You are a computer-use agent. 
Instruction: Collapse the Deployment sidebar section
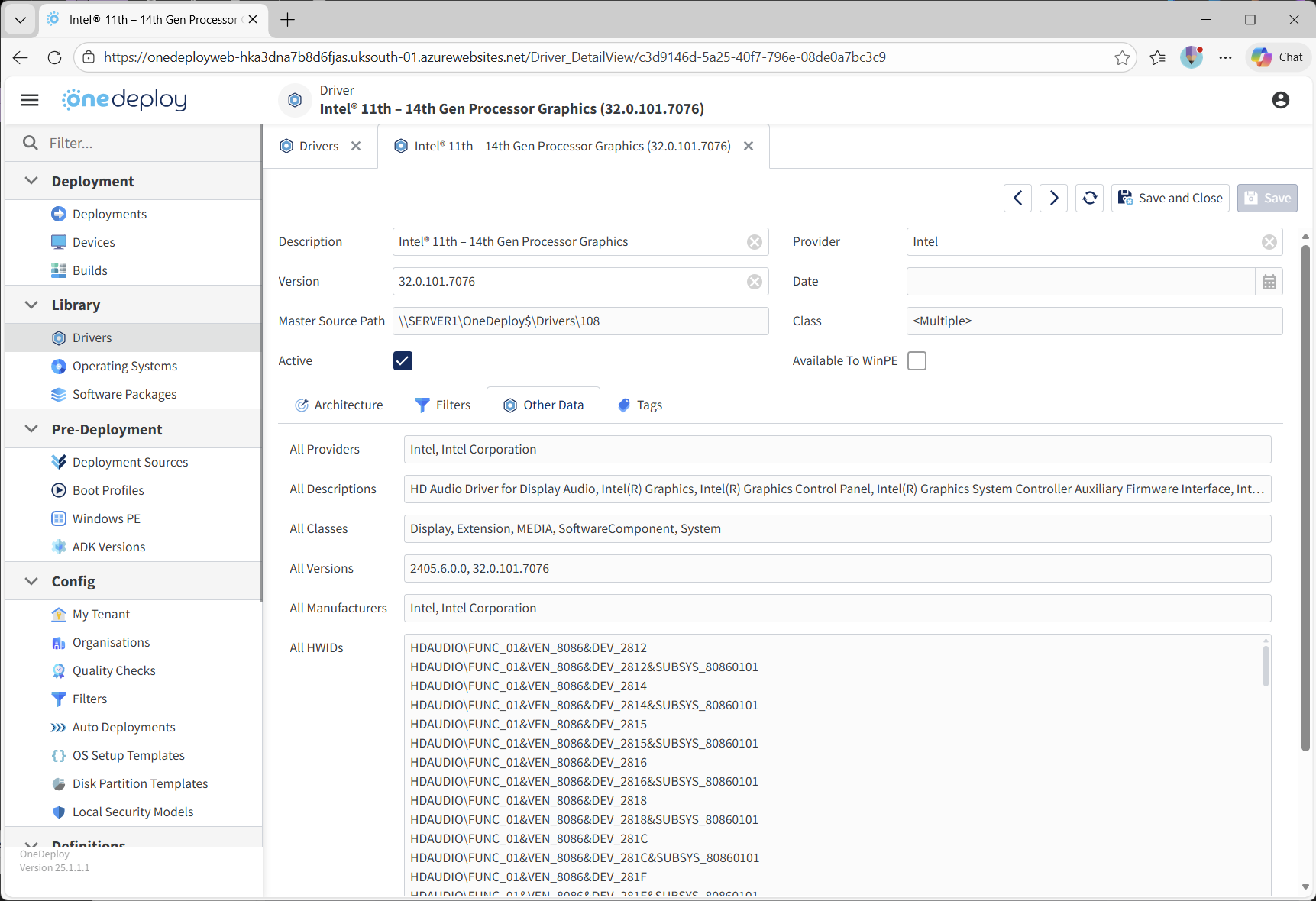[31, 181]
